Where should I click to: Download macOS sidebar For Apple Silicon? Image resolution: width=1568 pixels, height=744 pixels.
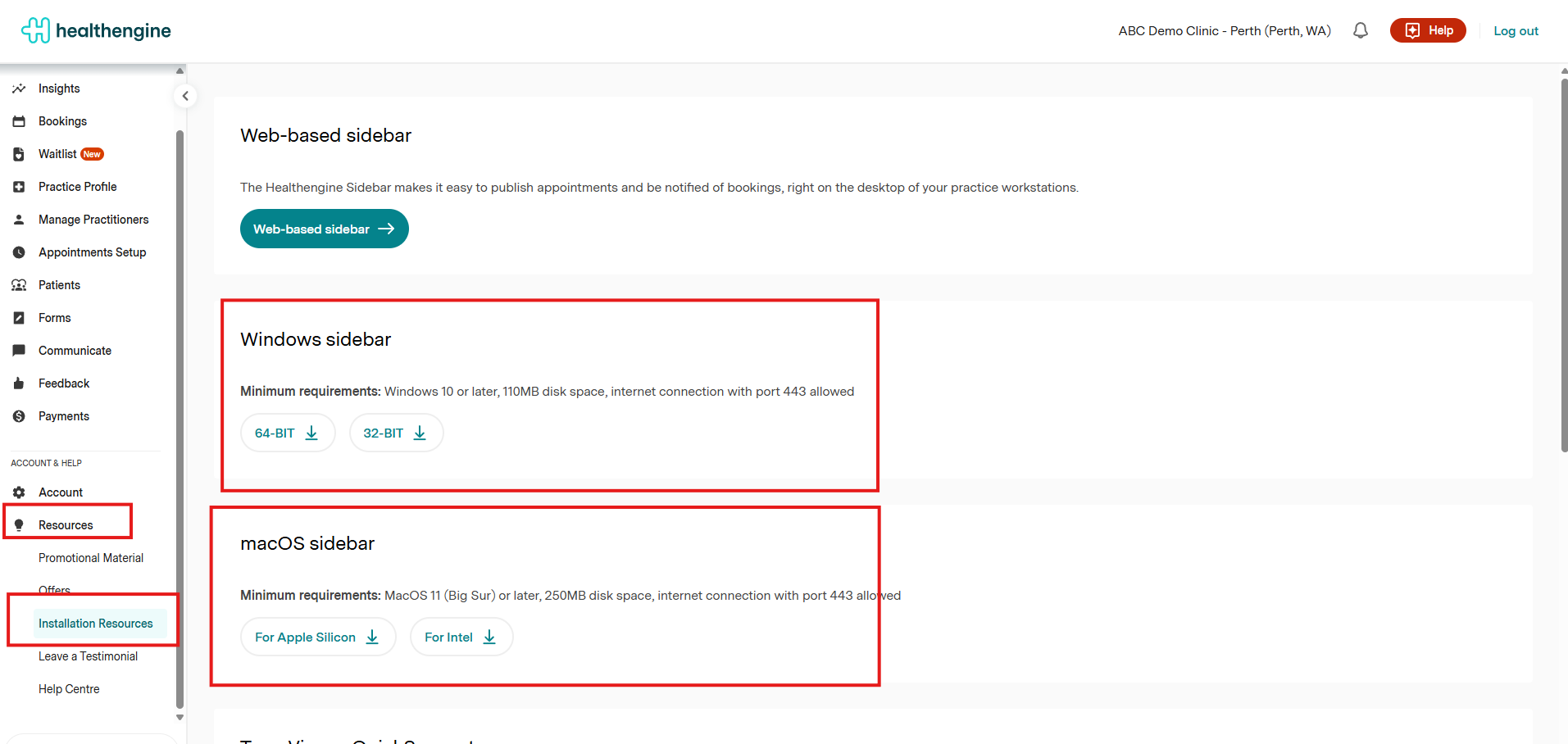(x=317, y=637)
